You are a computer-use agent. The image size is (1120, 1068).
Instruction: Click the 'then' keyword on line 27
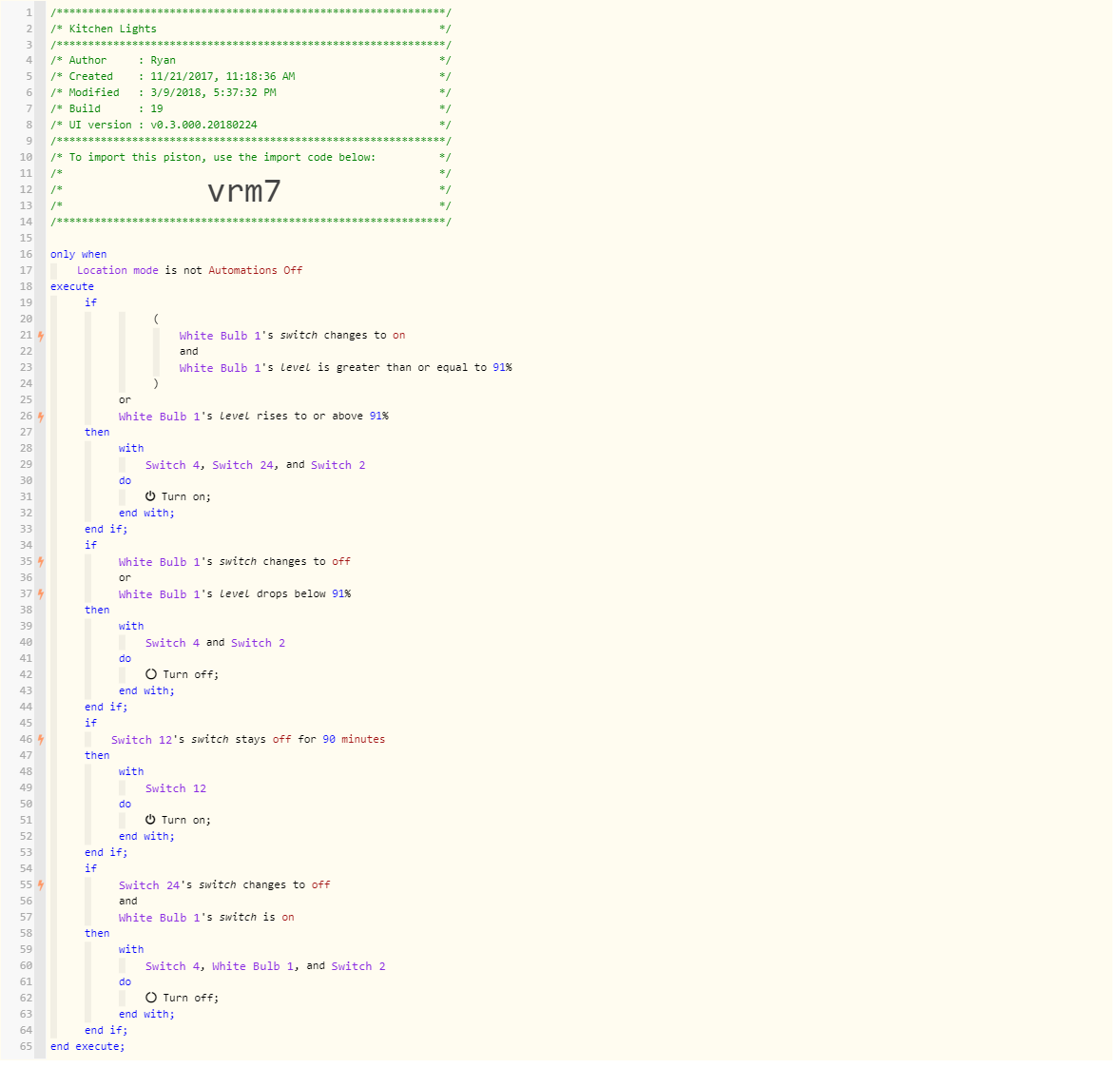tap(97, 432)
